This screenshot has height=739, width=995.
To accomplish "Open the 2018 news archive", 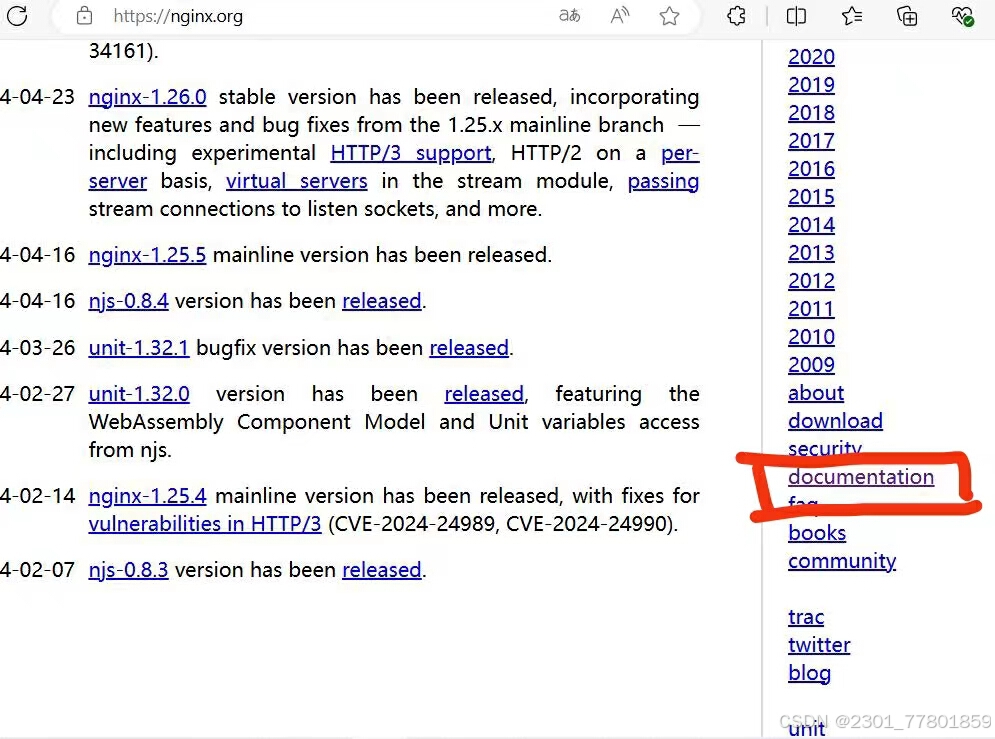I will 811,112.
